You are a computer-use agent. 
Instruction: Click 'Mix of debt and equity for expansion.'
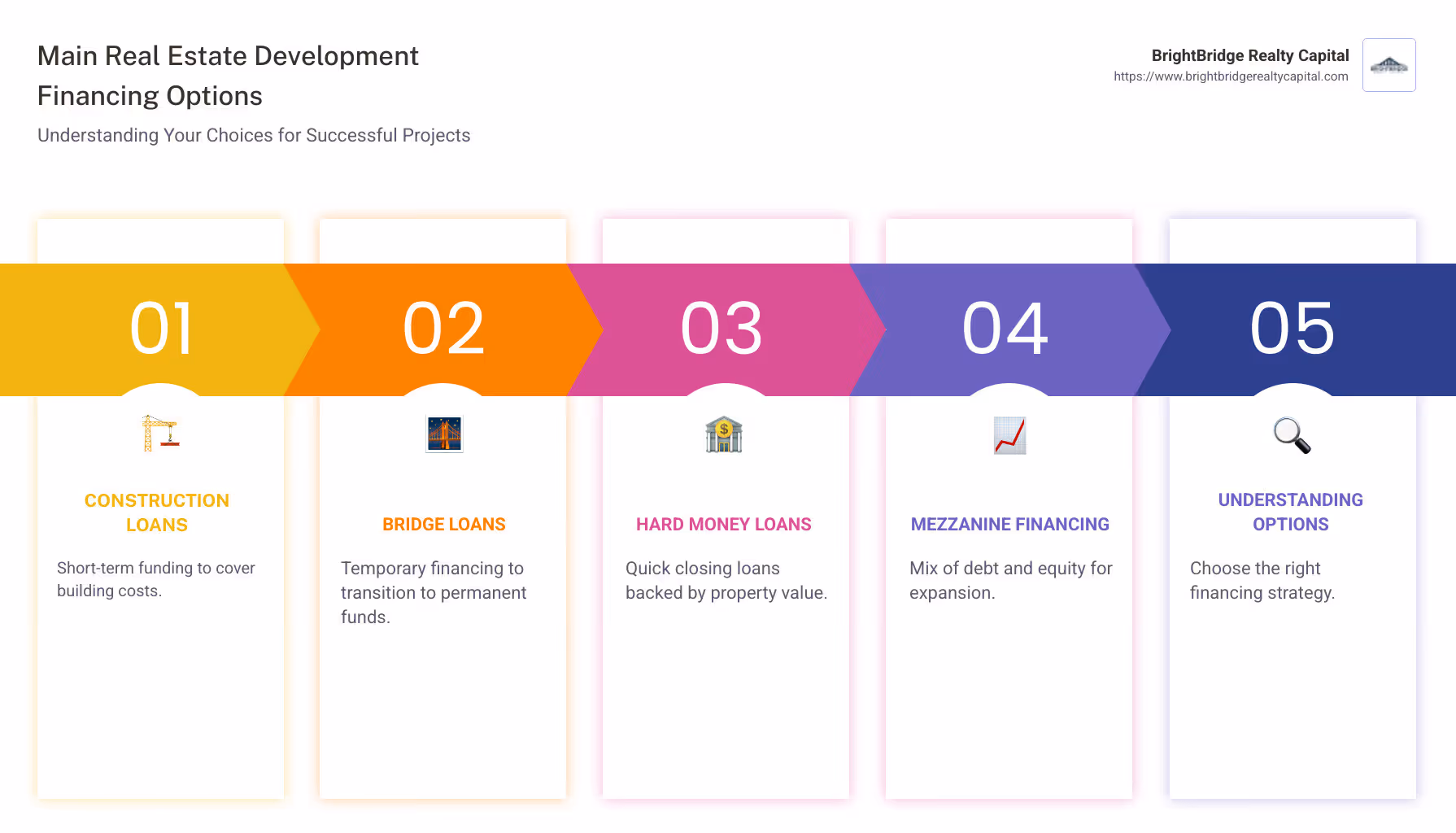(1011, 581)
